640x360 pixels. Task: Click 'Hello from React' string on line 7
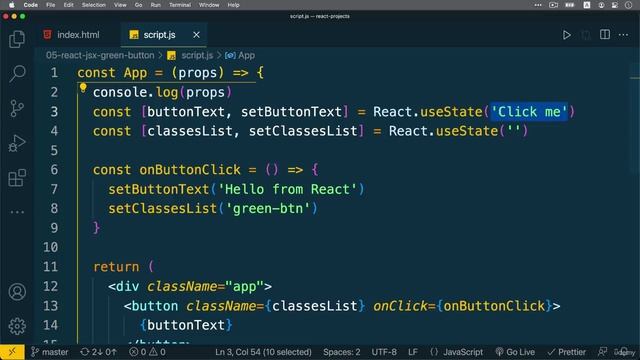point(287,189)
